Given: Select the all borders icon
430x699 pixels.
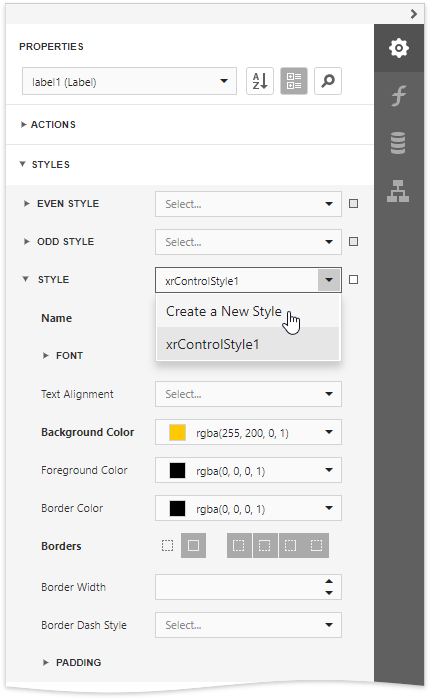Looking at the screenshot, I should [193, 546].
